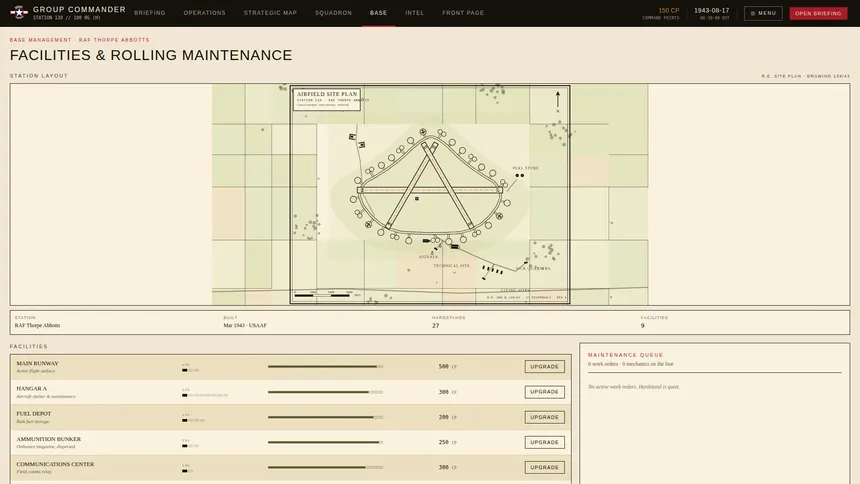Click 'No active work orders' message
Image resolution: width=860 pixels, height=484 pixels.
coord(633,387)
